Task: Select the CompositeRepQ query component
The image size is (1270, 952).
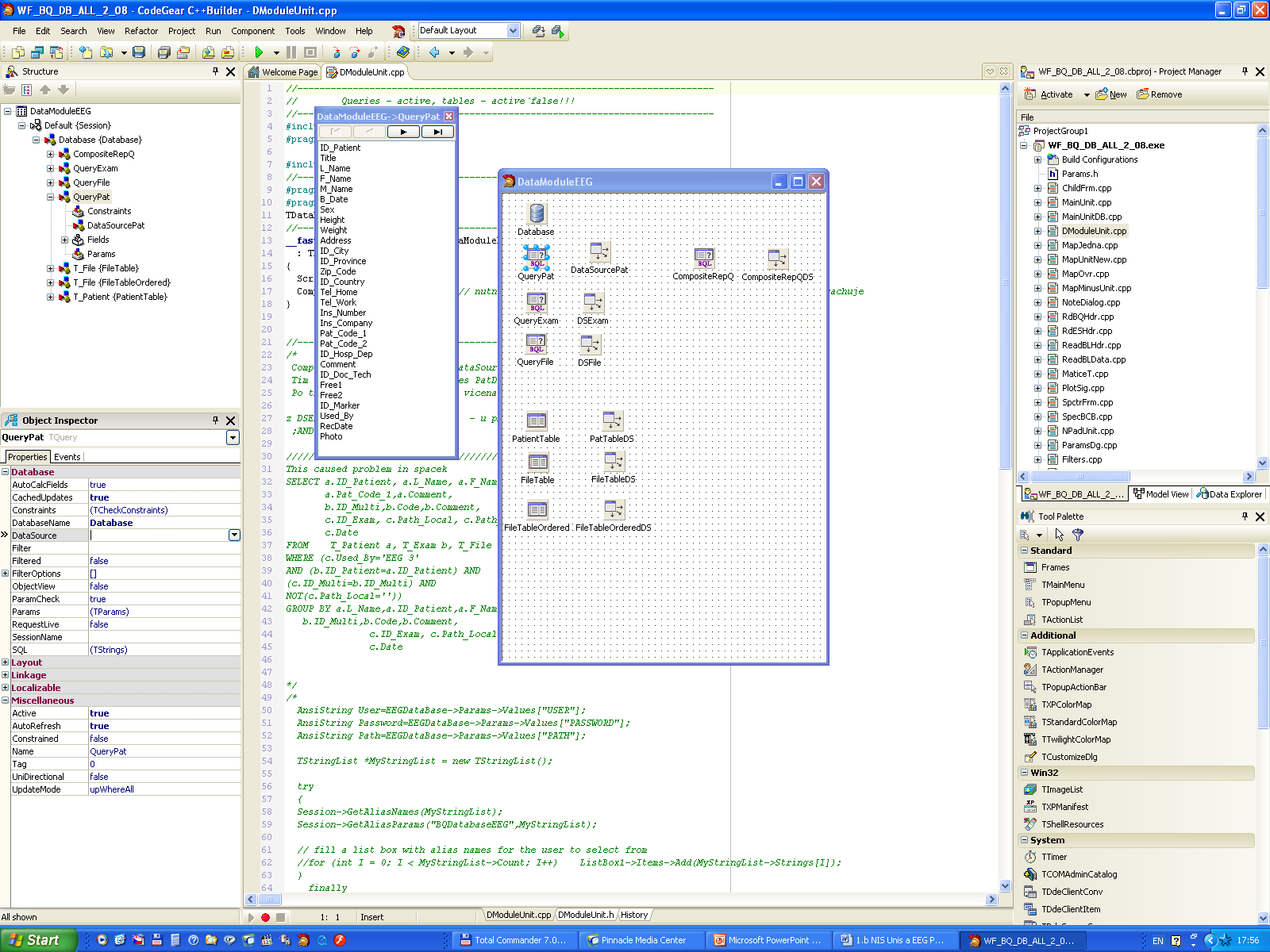Action: (x=704, y=259)
